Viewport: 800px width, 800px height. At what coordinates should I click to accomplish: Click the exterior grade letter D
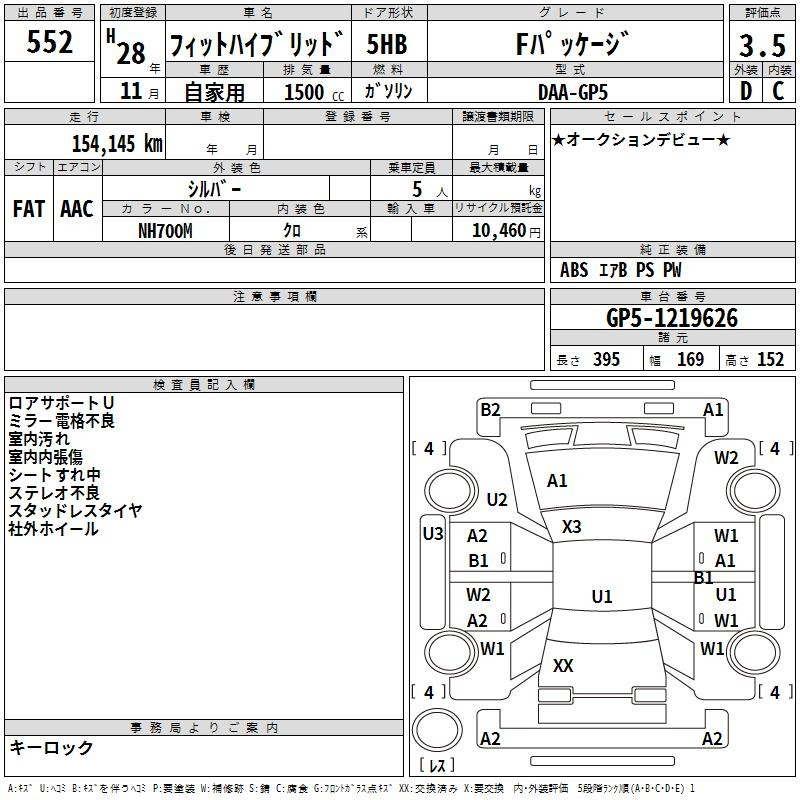point(745,91)
